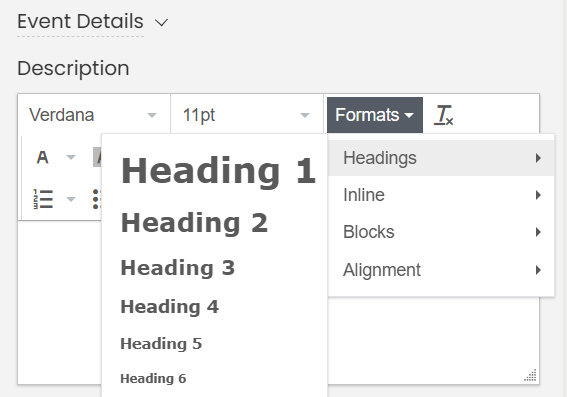The image size is (567, 397).
Task: Click the bullet list icon
Action: 97,199
